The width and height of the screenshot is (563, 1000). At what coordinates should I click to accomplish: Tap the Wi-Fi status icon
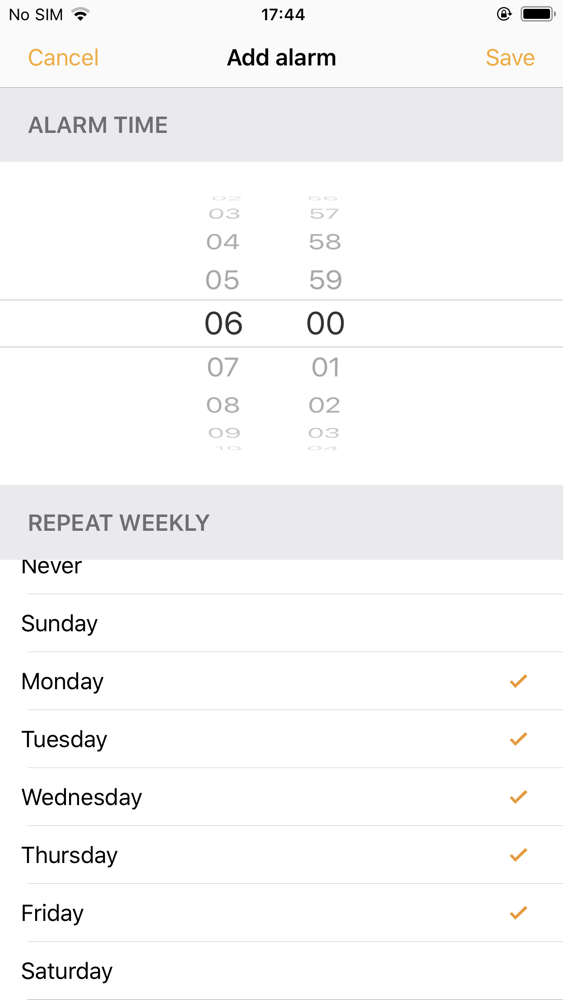80,14
